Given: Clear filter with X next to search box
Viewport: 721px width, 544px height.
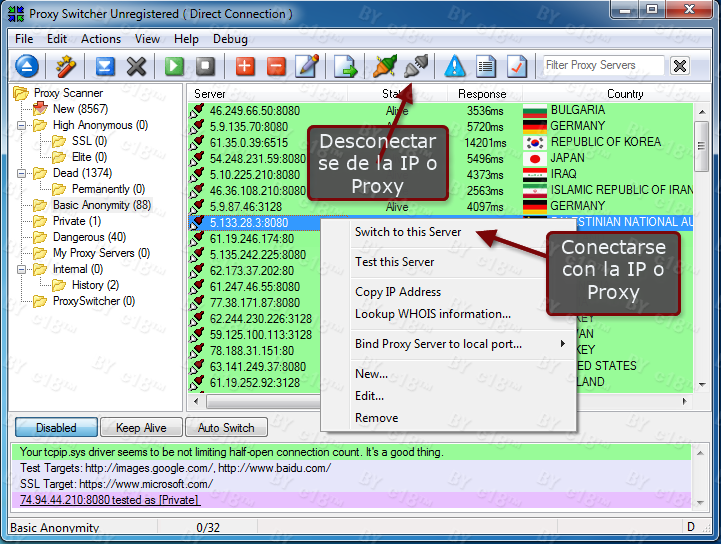Looking at the screenshot, I should tap(680, 66).
